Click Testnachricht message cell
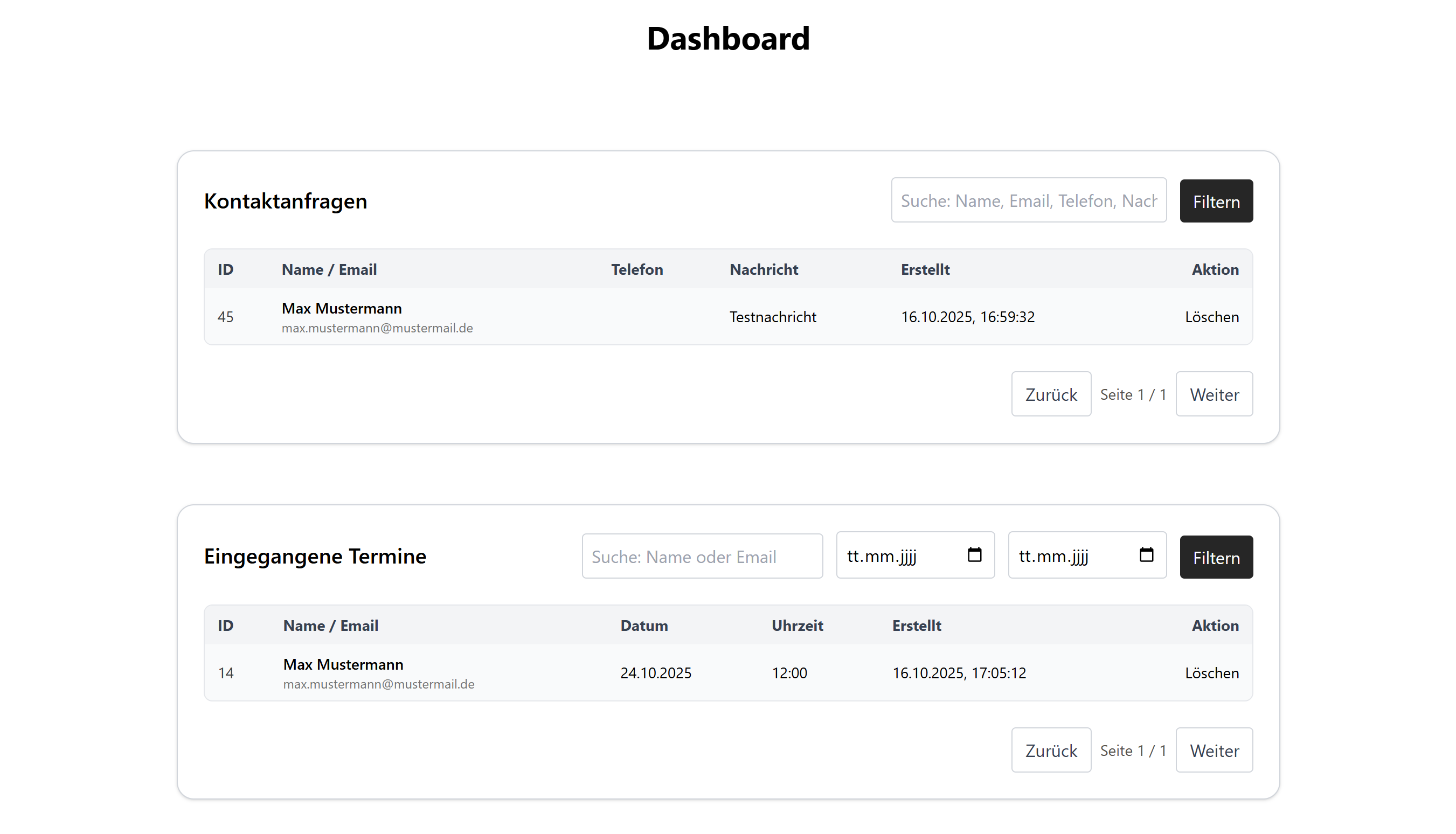 772,317
